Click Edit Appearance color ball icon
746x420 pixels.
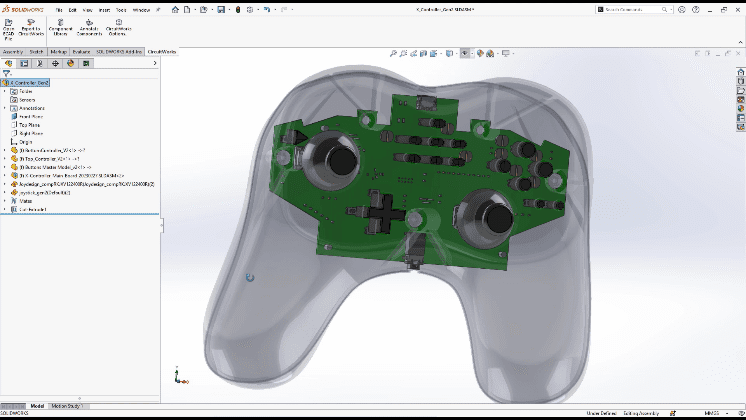(480, 54)
